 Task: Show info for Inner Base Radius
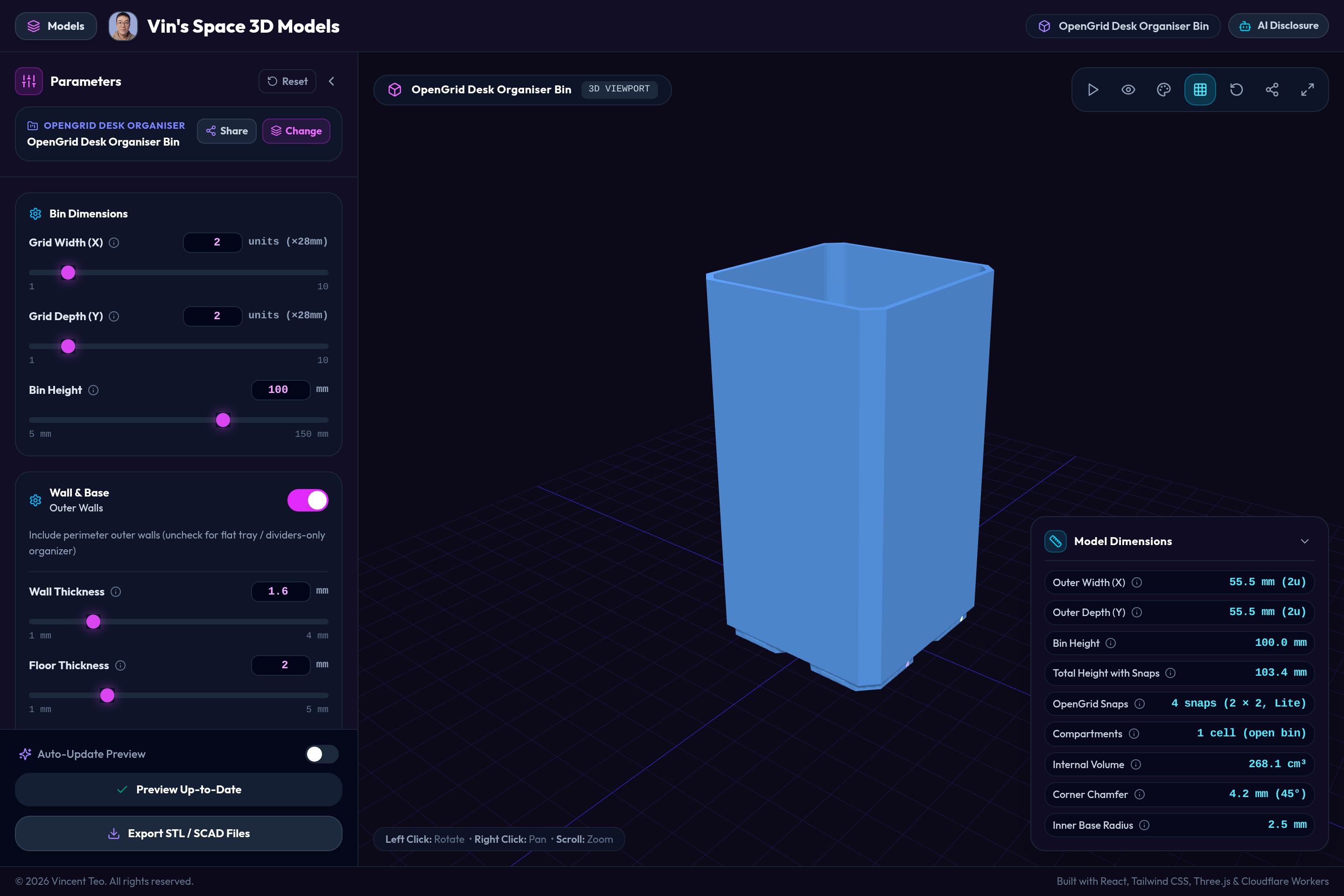tap(1144, 825)
